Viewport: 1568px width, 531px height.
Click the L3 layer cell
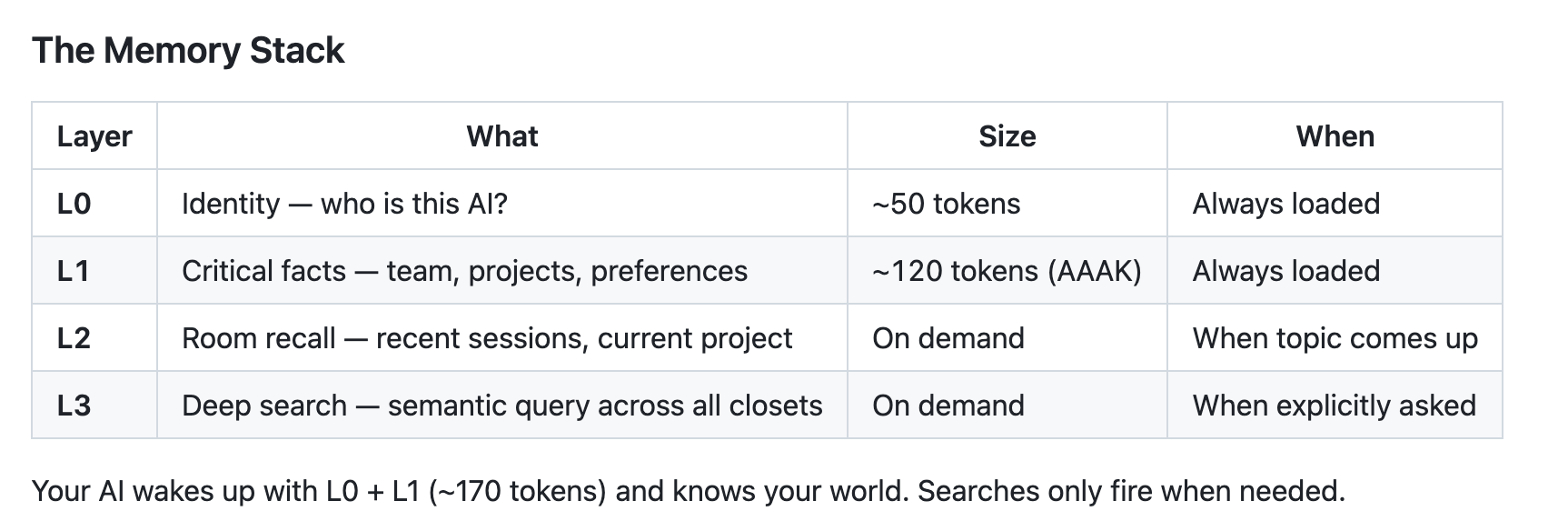click(x=94, y=406)
